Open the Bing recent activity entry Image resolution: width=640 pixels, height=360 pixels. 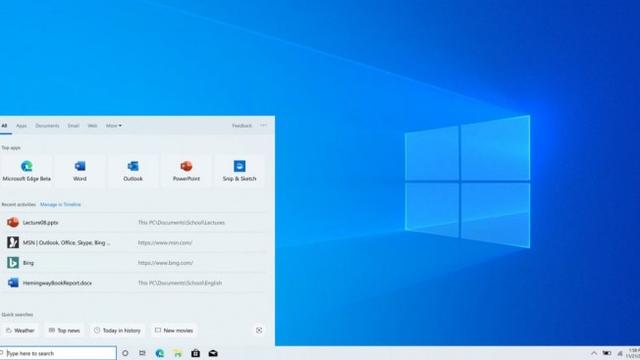(134, 262)
